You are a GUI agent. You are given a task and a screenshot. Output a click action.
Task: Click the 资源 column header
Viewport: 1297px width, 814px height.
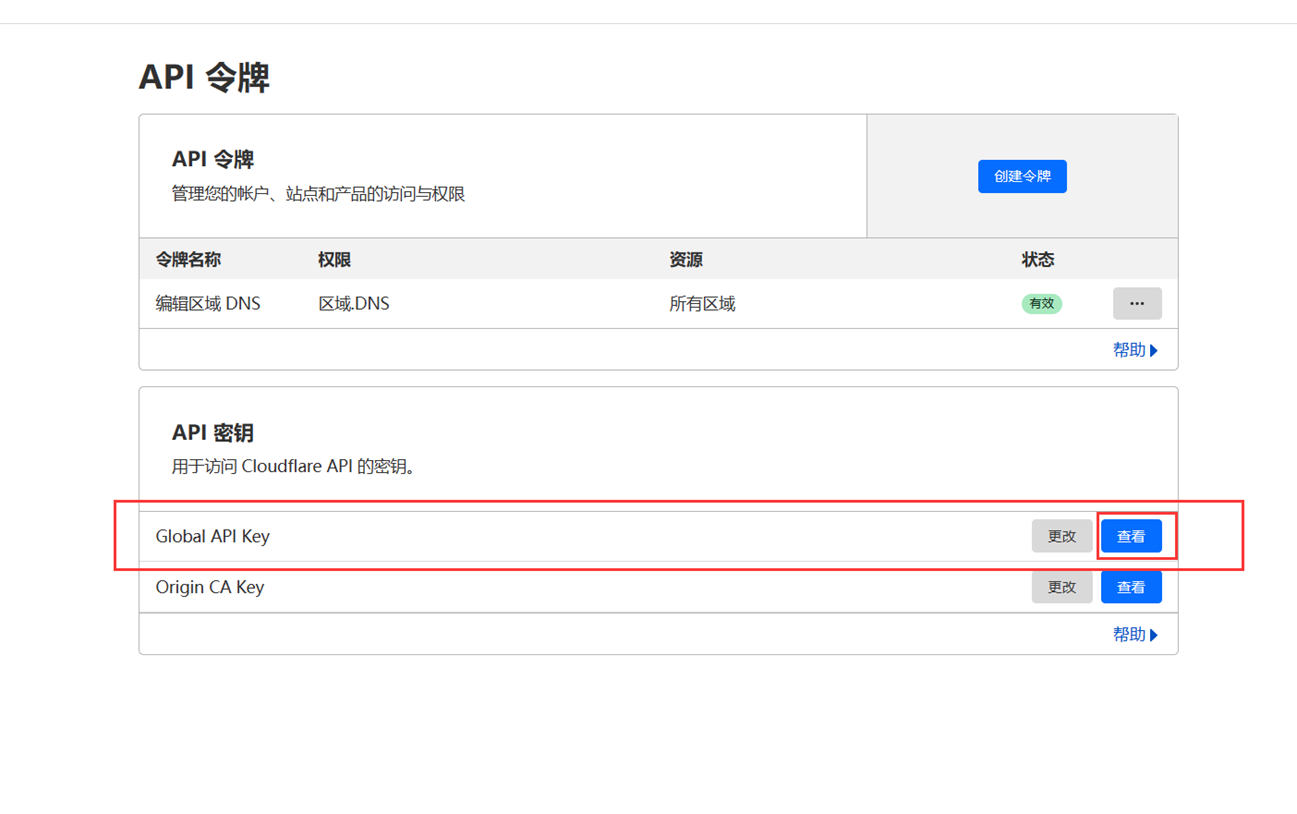(686, 260)
